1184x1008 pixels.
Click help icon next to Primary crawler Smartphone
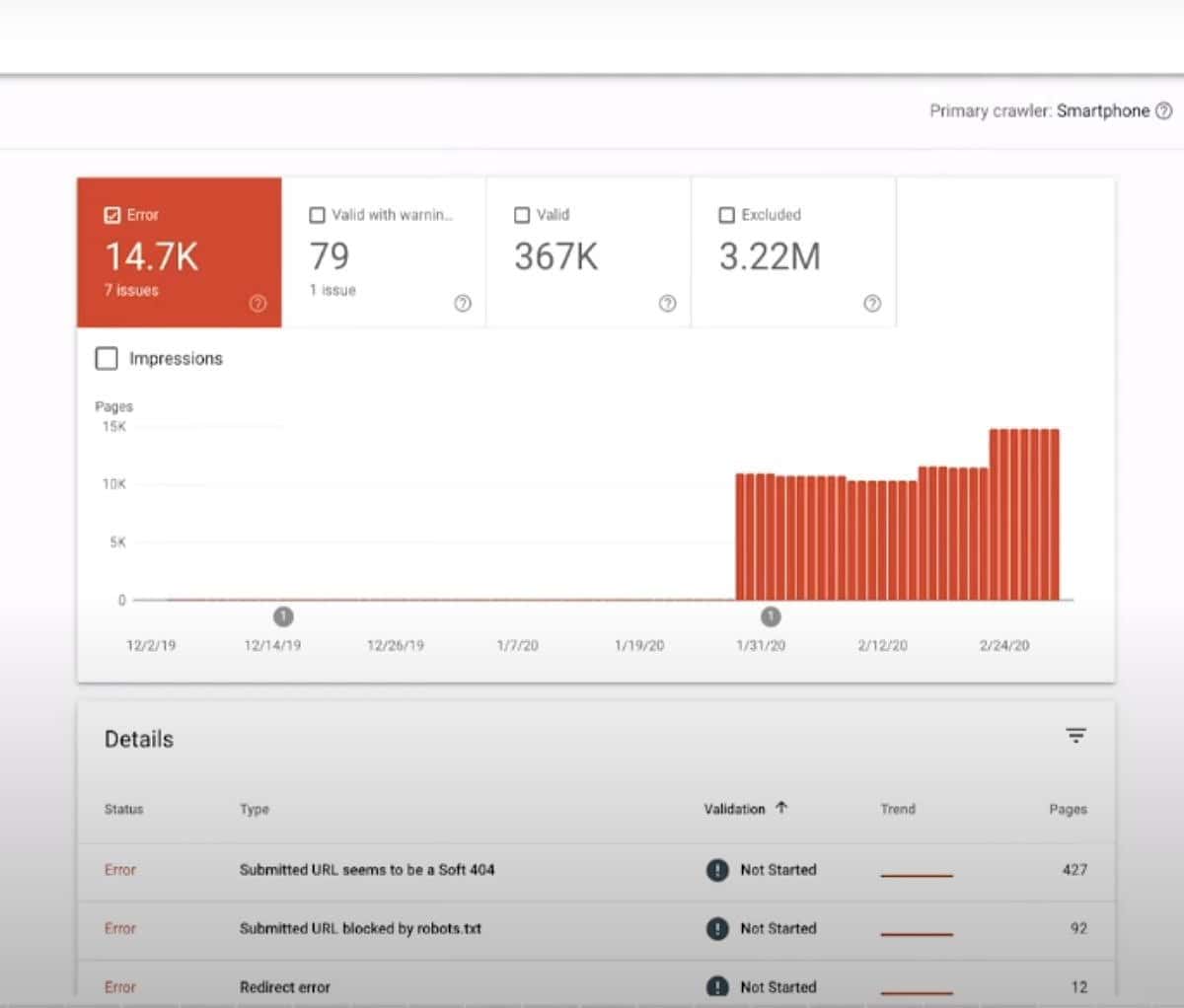pos(1163,110)
